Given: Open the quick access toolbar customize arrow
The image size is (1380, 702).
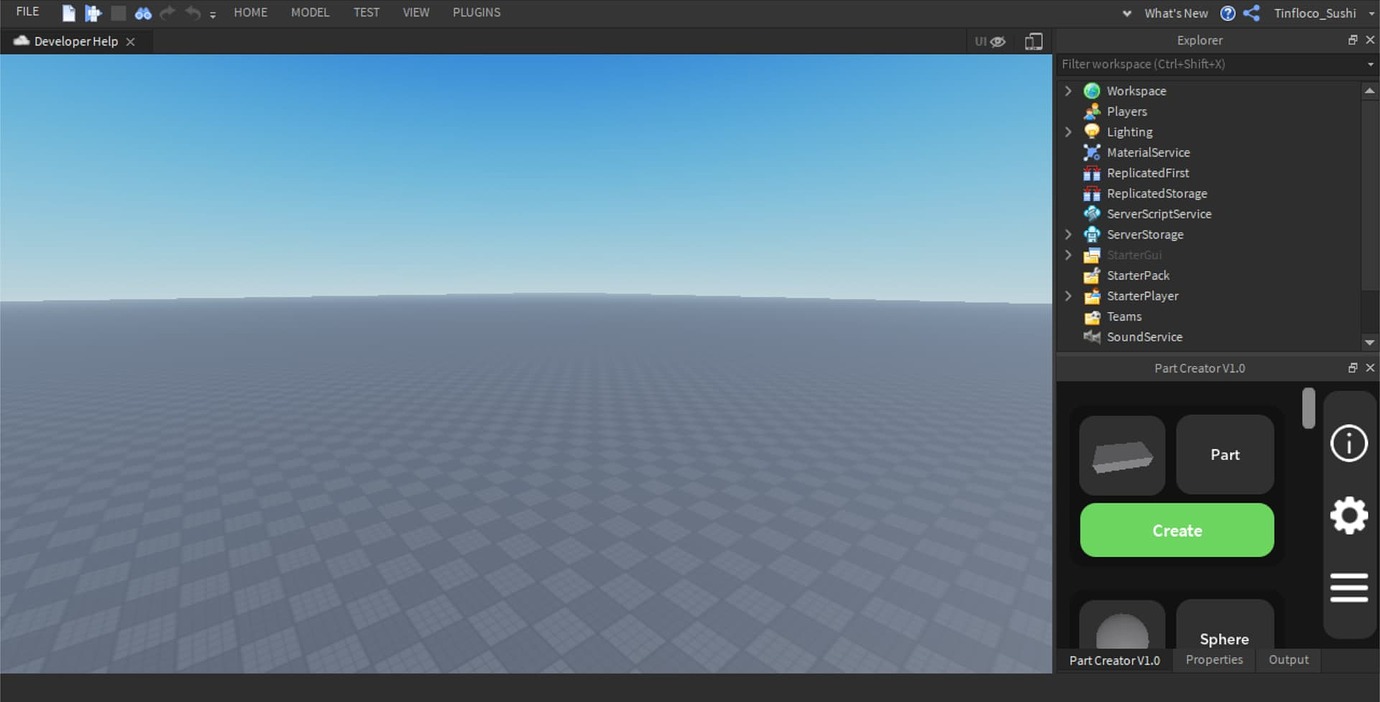Looking at the screenshot, I should point(213,15).
